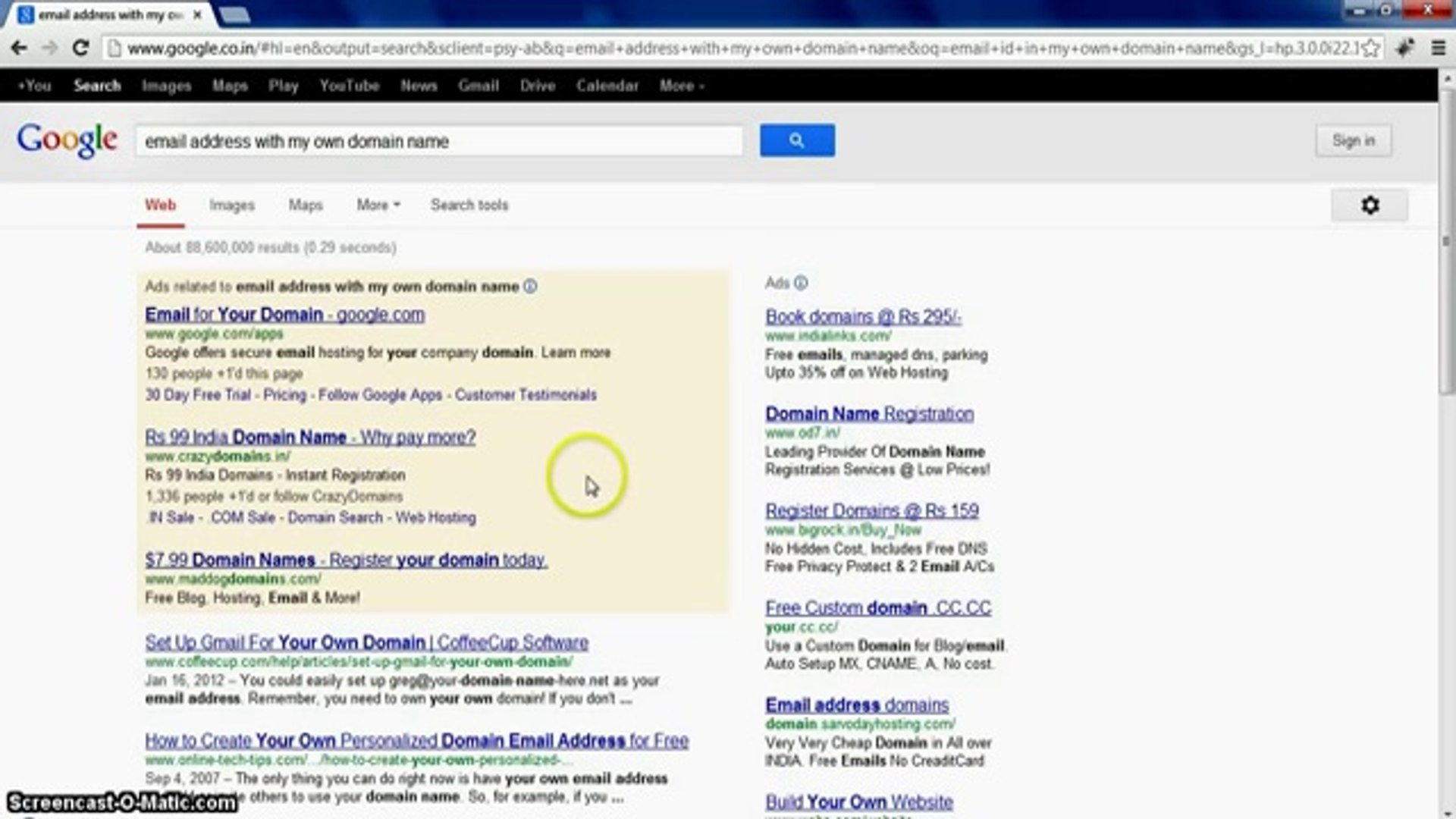Click the info icon beside Ads
This screenshot has height=819, width=1456.
[801, 283]
